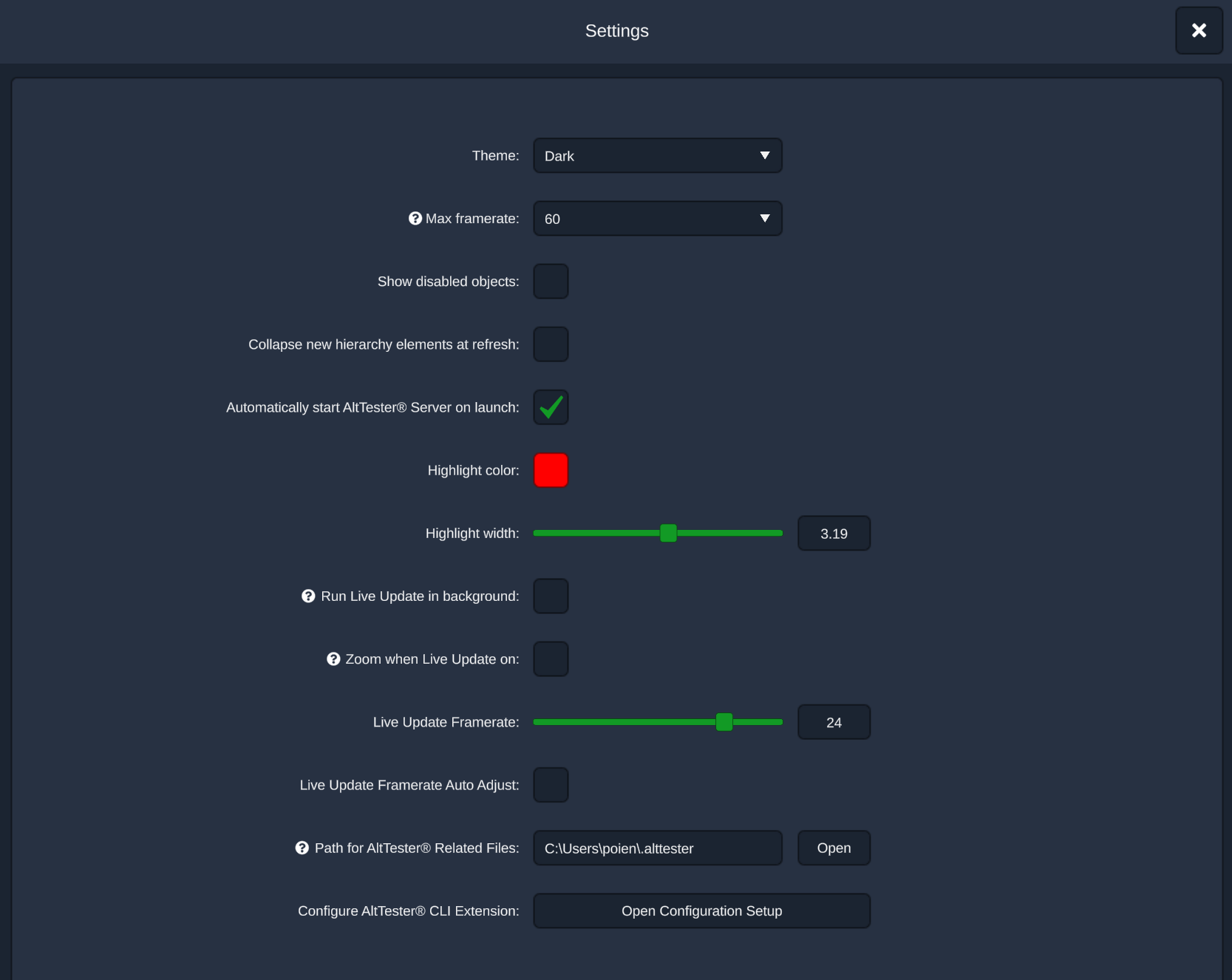The image size is (1232, 980).
Task: Open the red Highlight color picker
Action: pyautogui.click(x=551, y=470)
